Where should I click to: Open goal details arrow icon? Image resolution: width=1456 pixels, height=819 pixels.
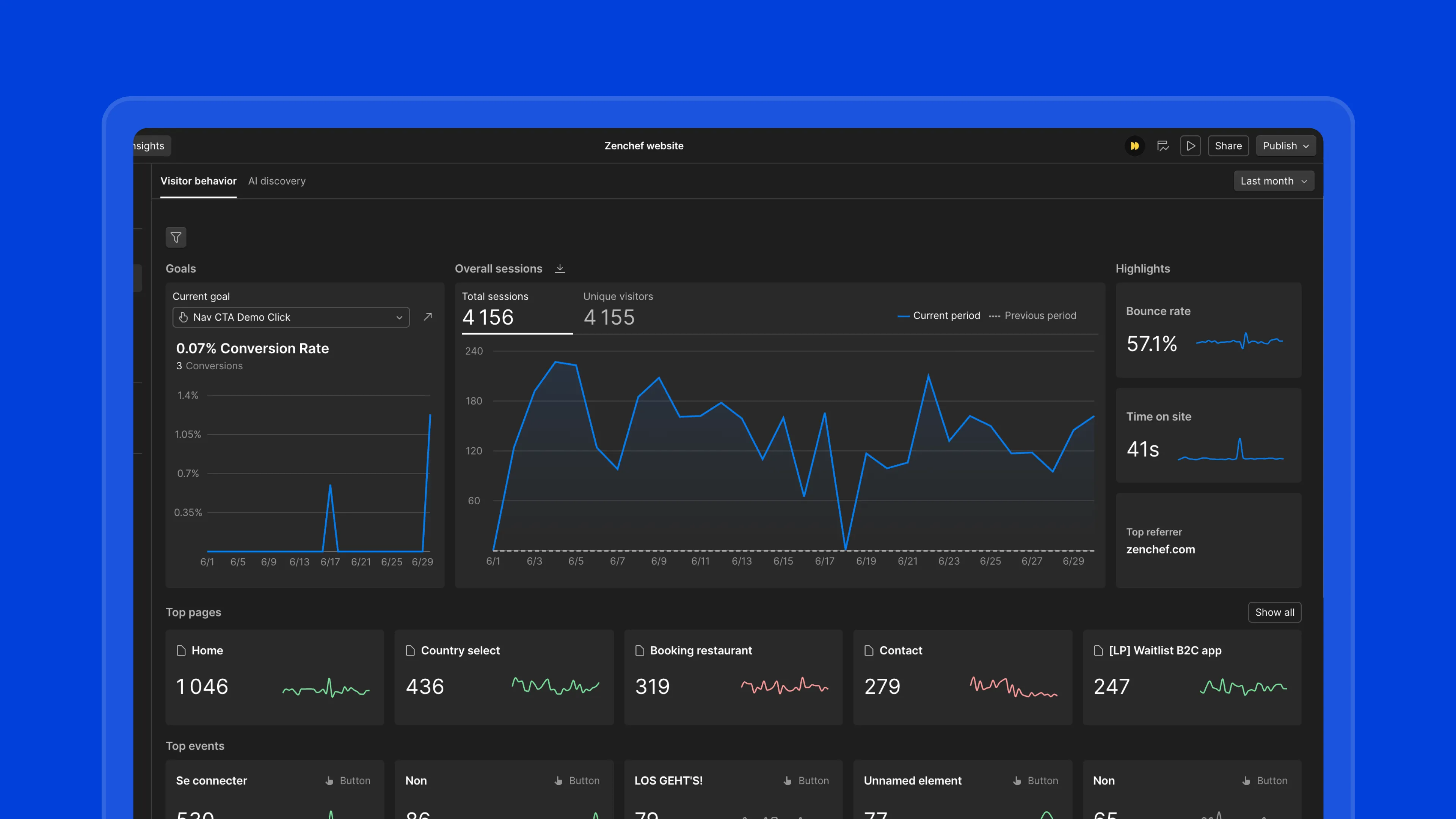(428, 317)
